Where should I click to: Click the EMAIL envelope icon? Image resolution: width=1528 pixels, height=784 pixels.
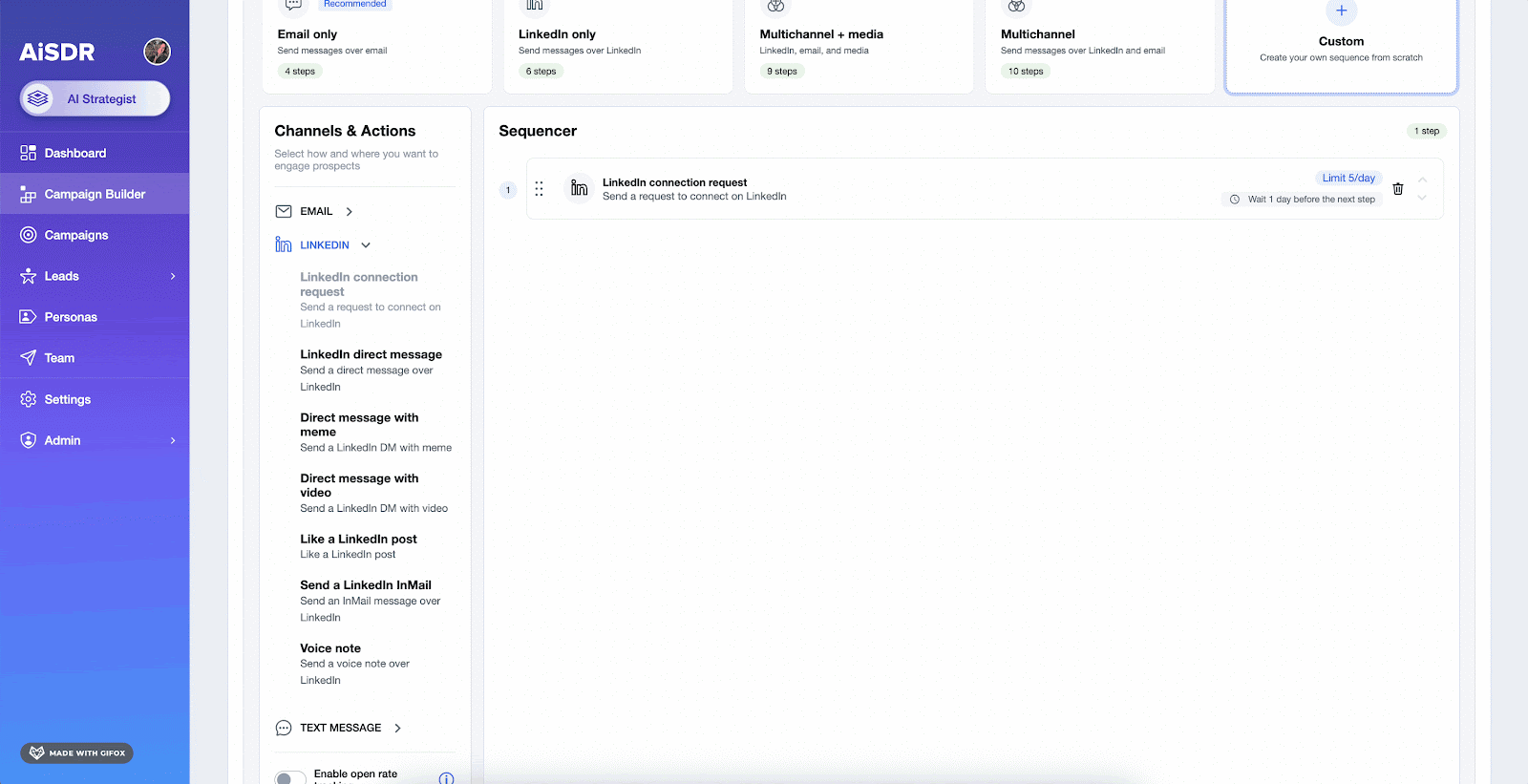tap(284, 211)
